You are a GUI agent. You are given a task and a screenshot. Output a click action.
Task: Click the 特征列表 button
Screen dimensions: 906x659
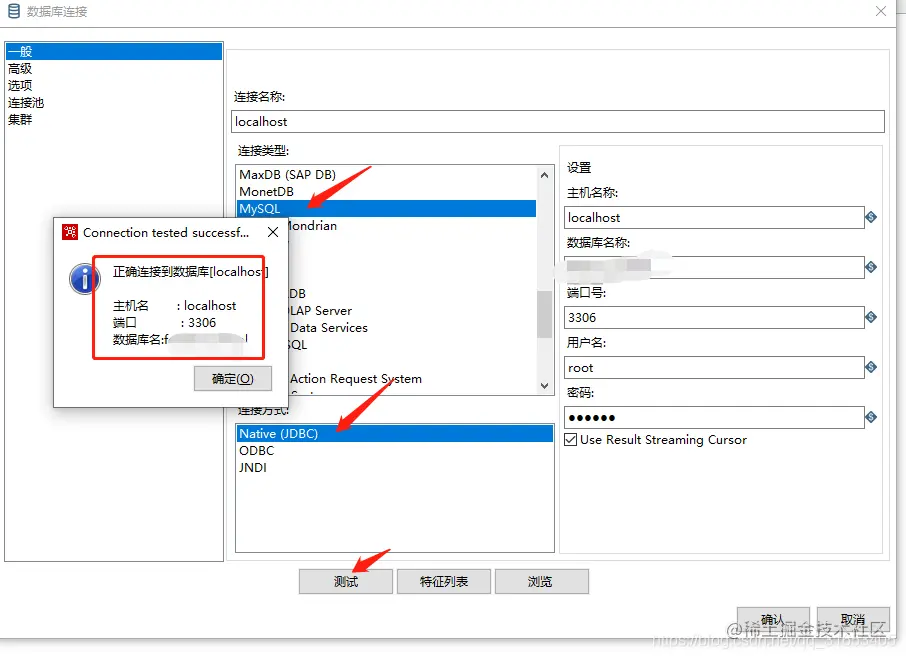click(444, 582)
